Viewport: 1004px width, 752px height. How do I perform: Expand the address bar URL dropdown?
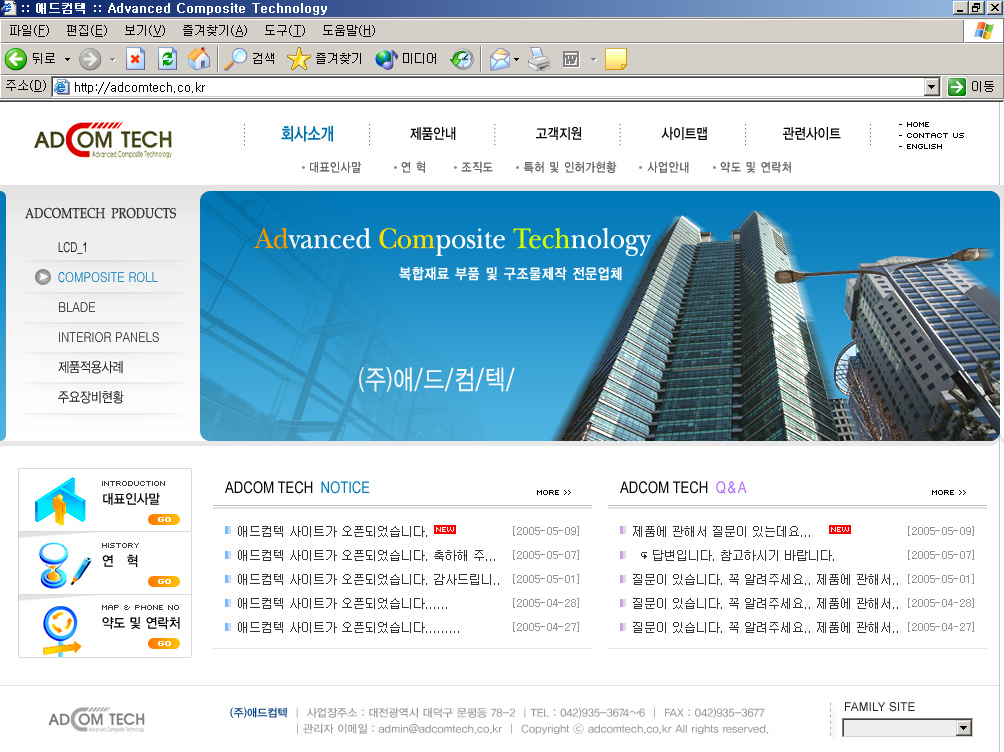coord(932,87)
